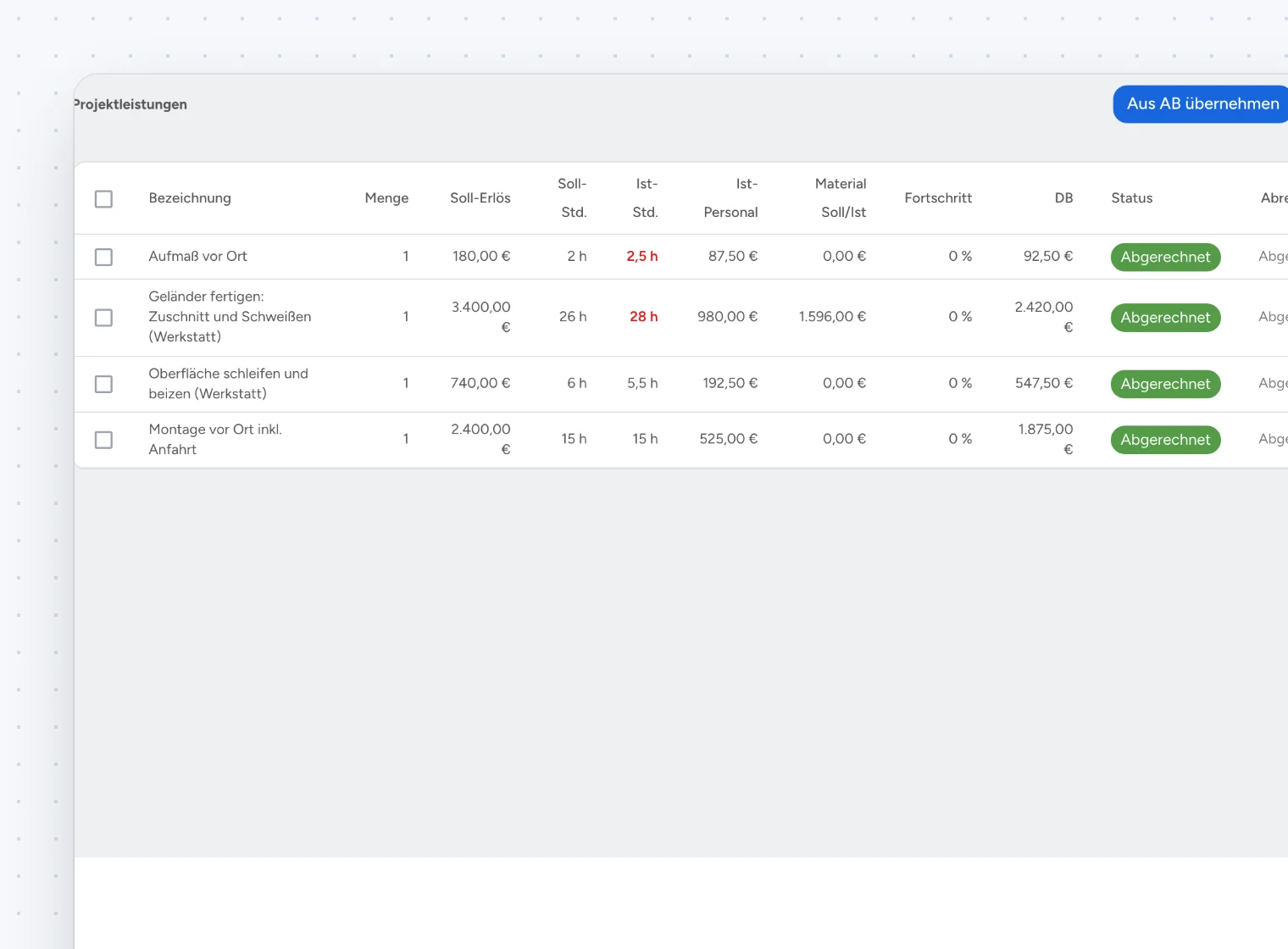Select the Geländer fertigen row checkbox
1288x949 pixels.
click(103, 318)
